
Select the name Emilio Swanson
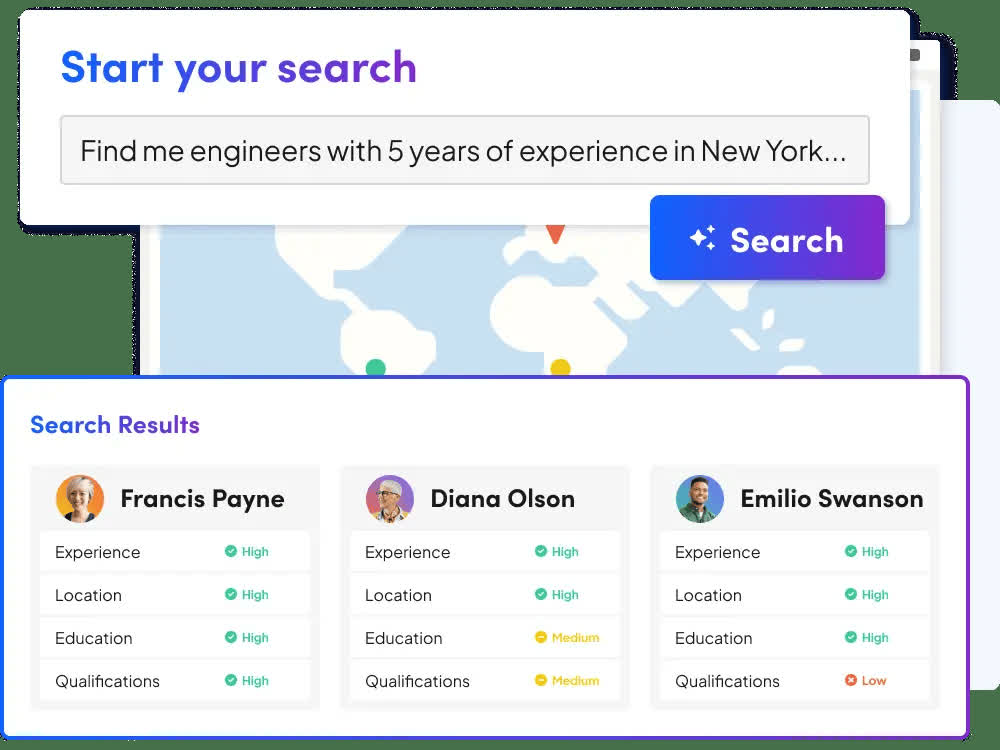tap(832, 499)
